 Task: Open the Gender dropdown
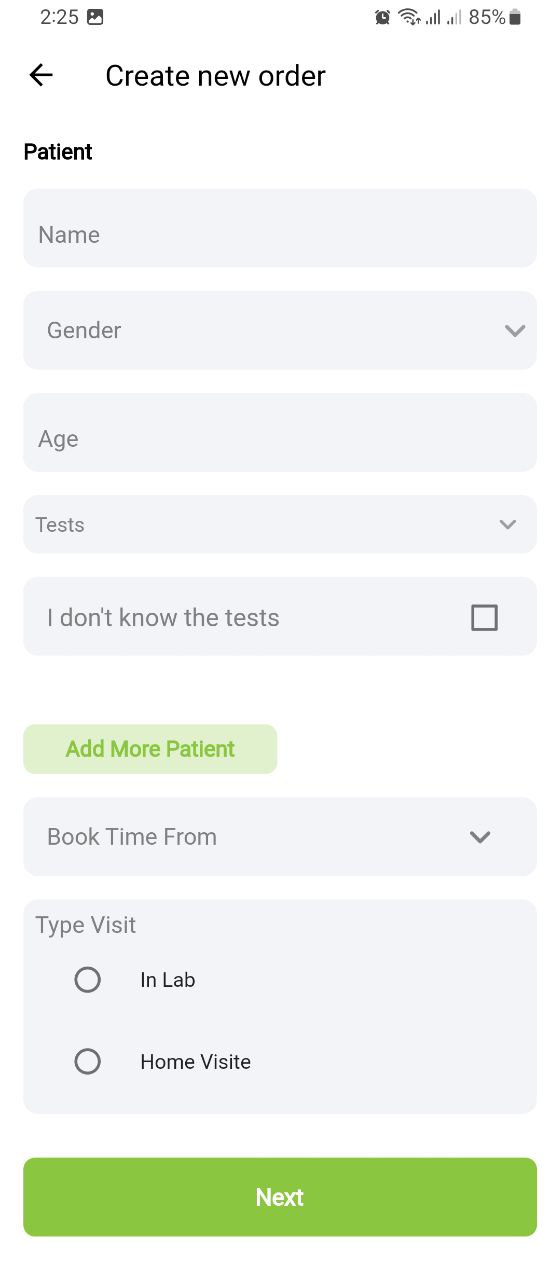pos(280,330)
